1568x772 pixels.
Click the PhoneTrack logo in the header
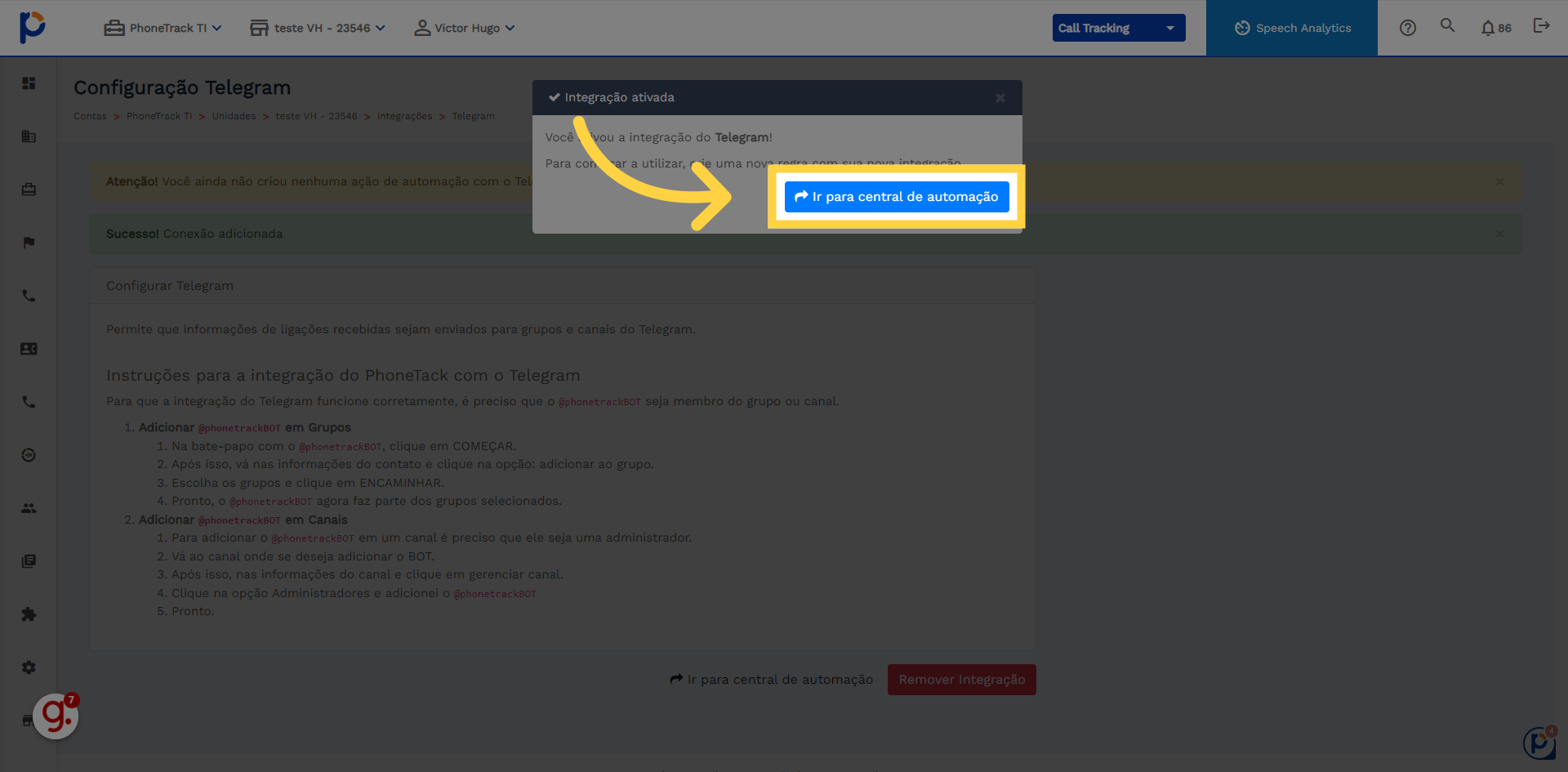pyautogui.click(x=32, y=27)
